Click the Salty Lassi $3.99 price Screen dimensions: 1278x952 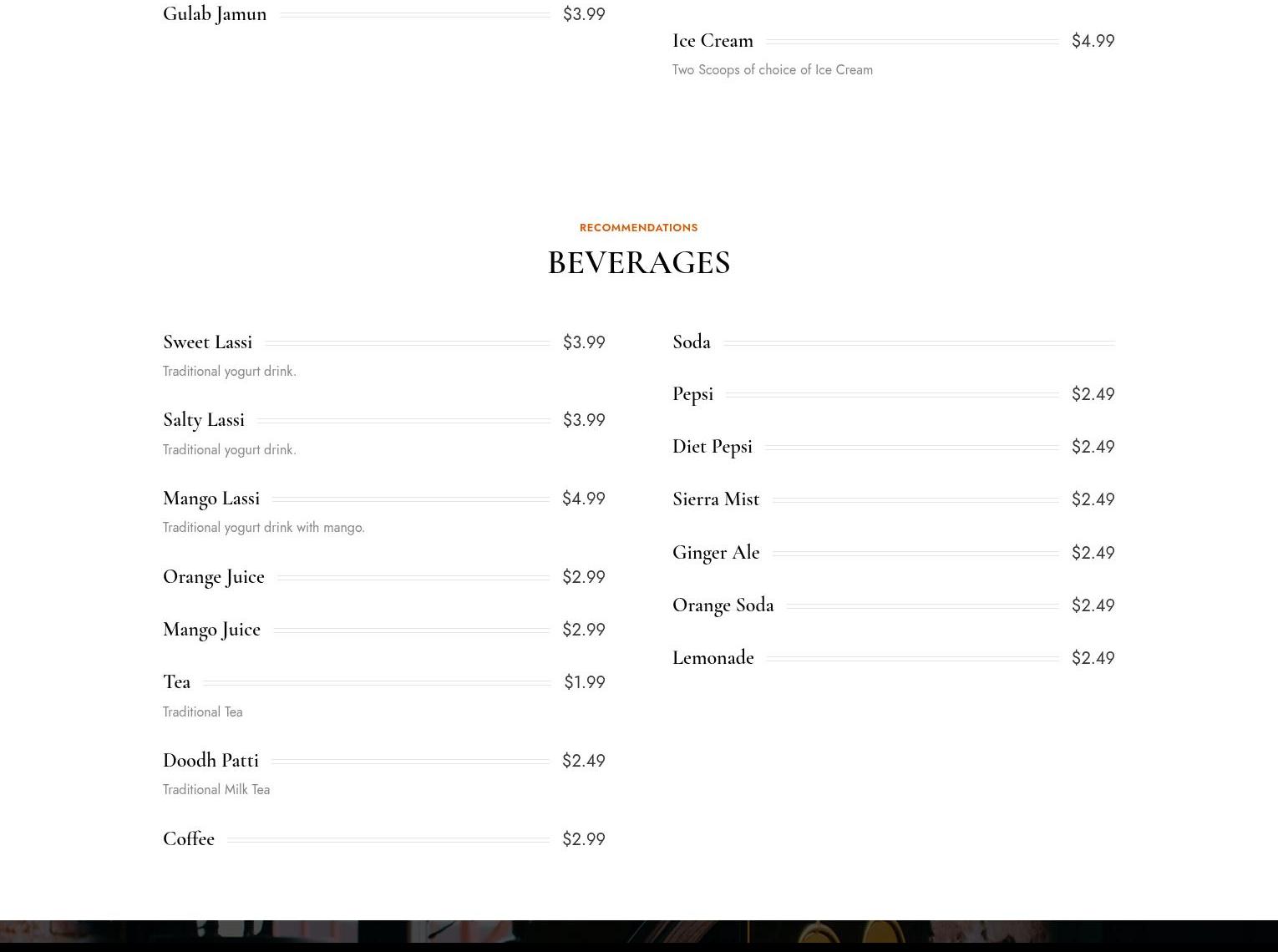584,420
